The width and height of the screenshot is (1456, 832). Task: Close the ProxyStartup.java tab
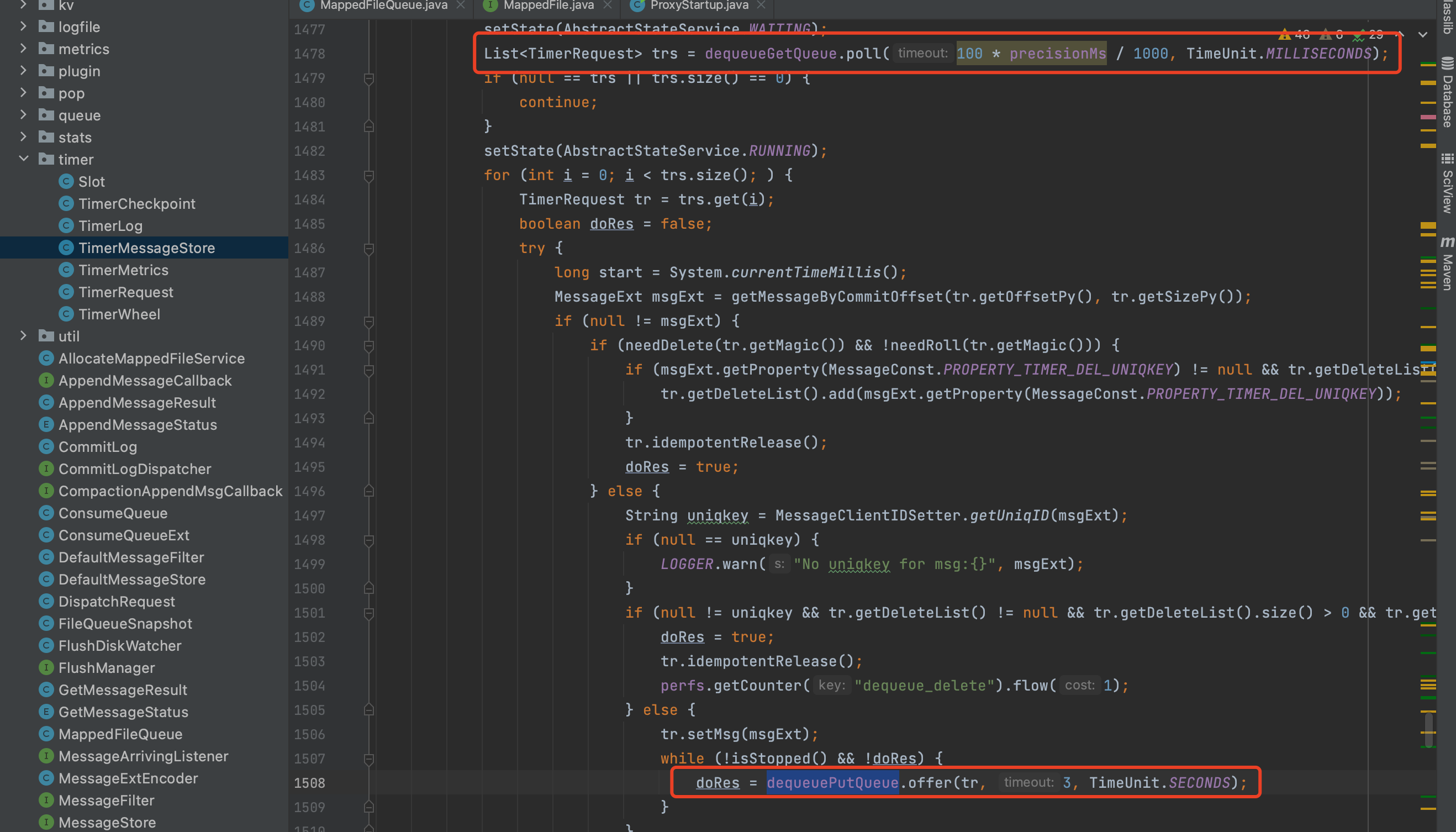761,5
